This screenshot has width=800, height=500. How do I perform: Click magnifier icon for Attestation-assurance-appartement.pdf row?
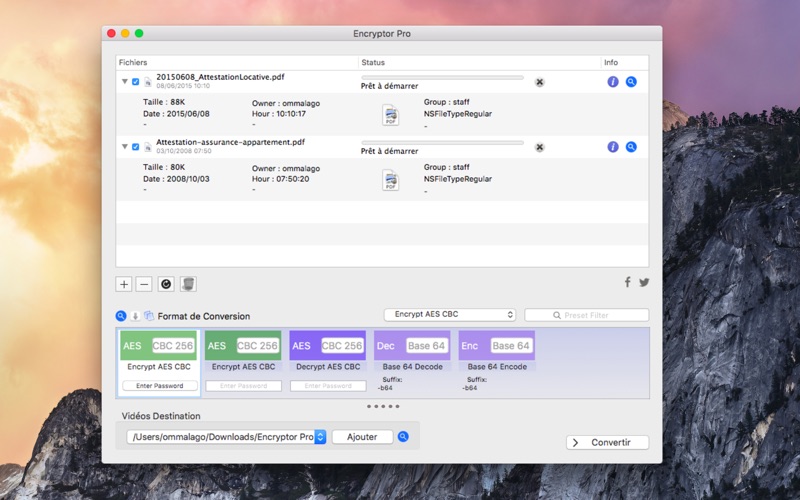click(x=631, y=147)
